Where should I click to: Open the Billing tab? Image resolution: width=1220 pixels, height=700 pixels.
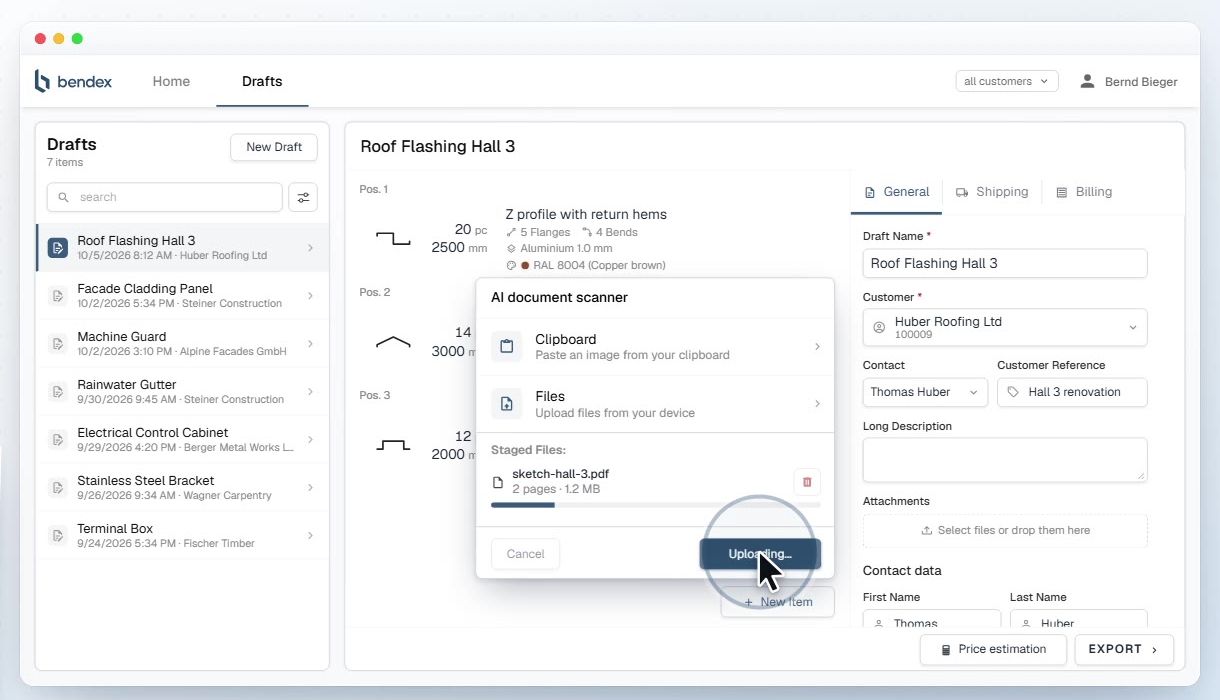1084,192
